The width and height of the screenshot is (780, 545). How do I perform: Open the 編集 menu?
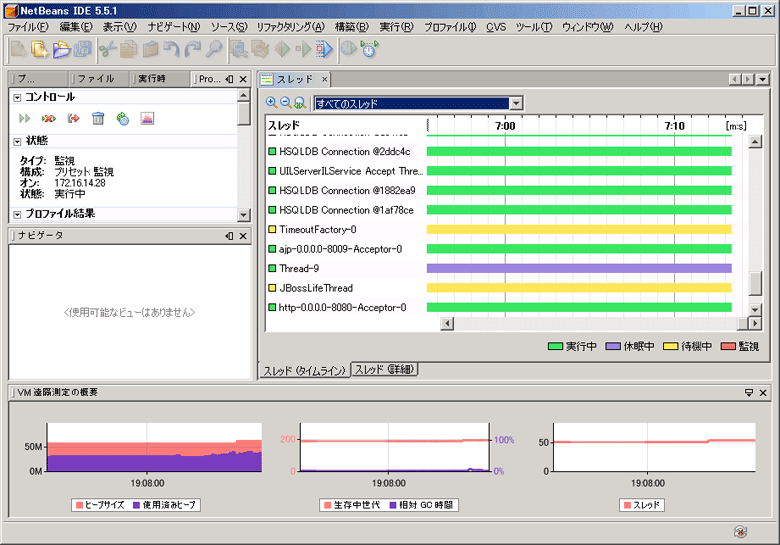pos(76,27)
